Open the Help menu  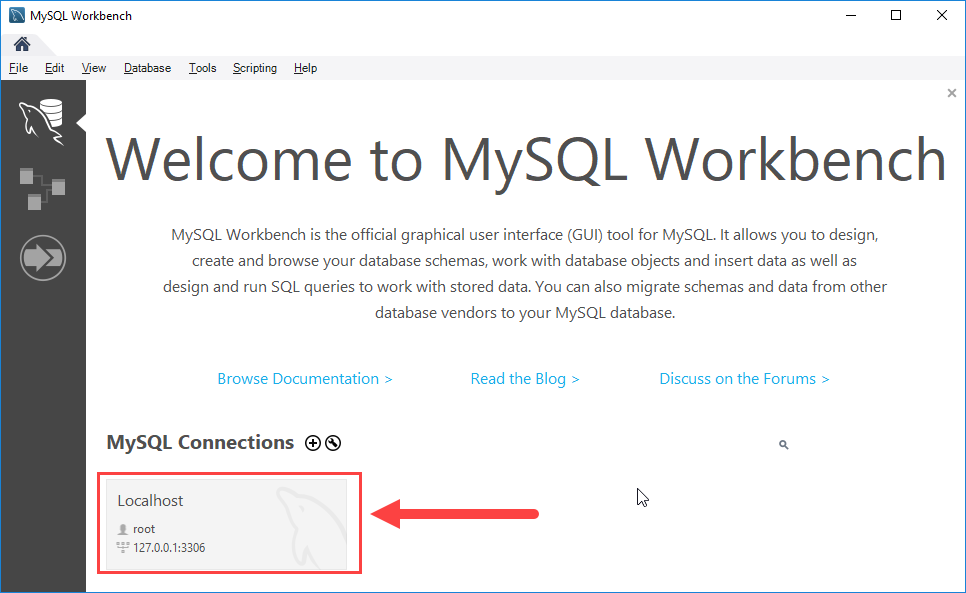305,67
